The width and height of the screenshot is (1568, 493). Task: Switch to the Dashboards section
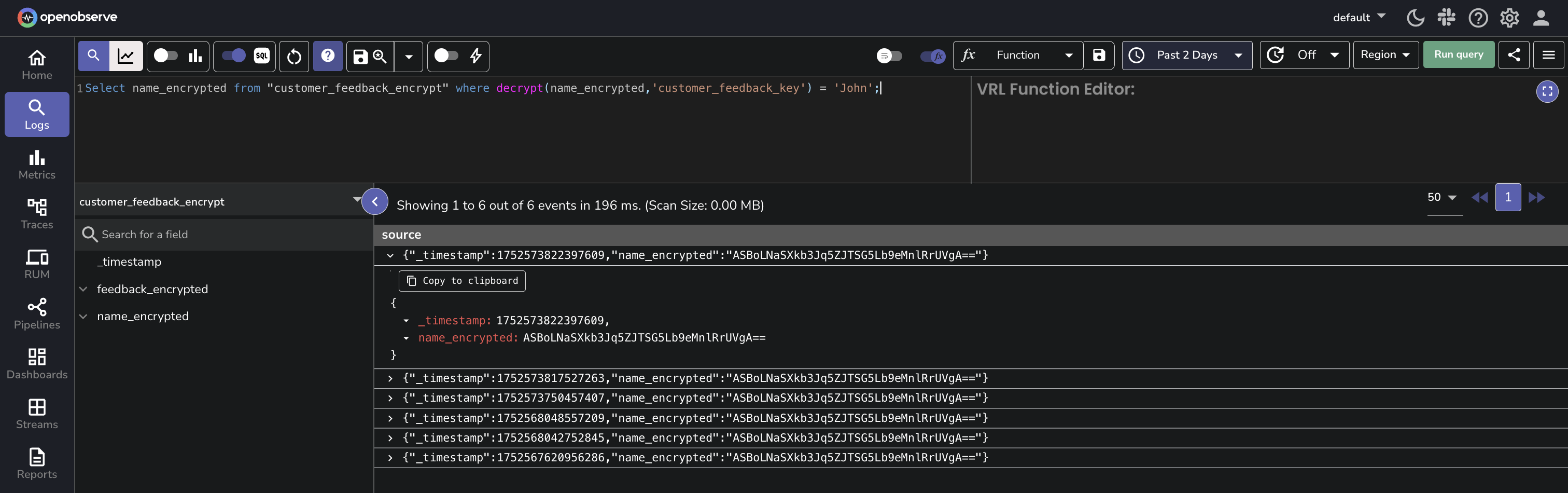(36, 364)
